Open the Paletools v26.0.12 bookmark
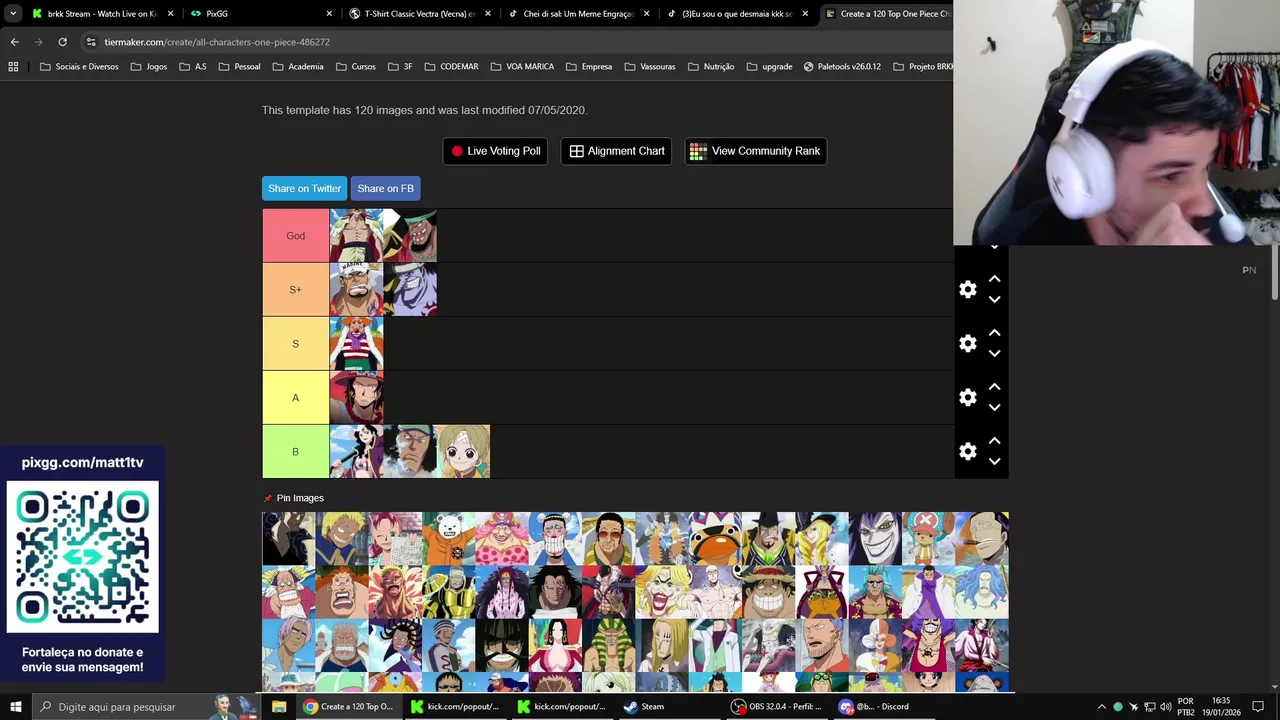 tap(842, 67)
